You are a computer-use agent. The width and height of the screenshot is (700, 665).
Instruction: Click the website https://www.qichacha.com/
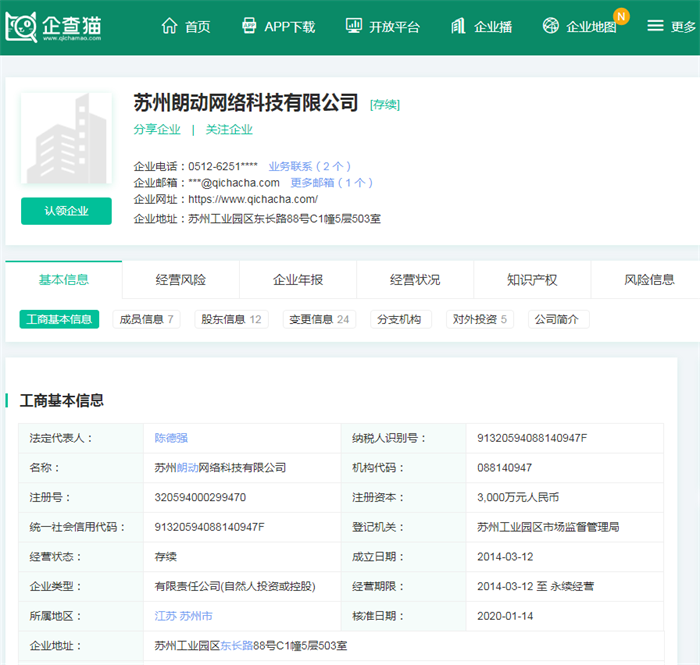click(253, 199)
